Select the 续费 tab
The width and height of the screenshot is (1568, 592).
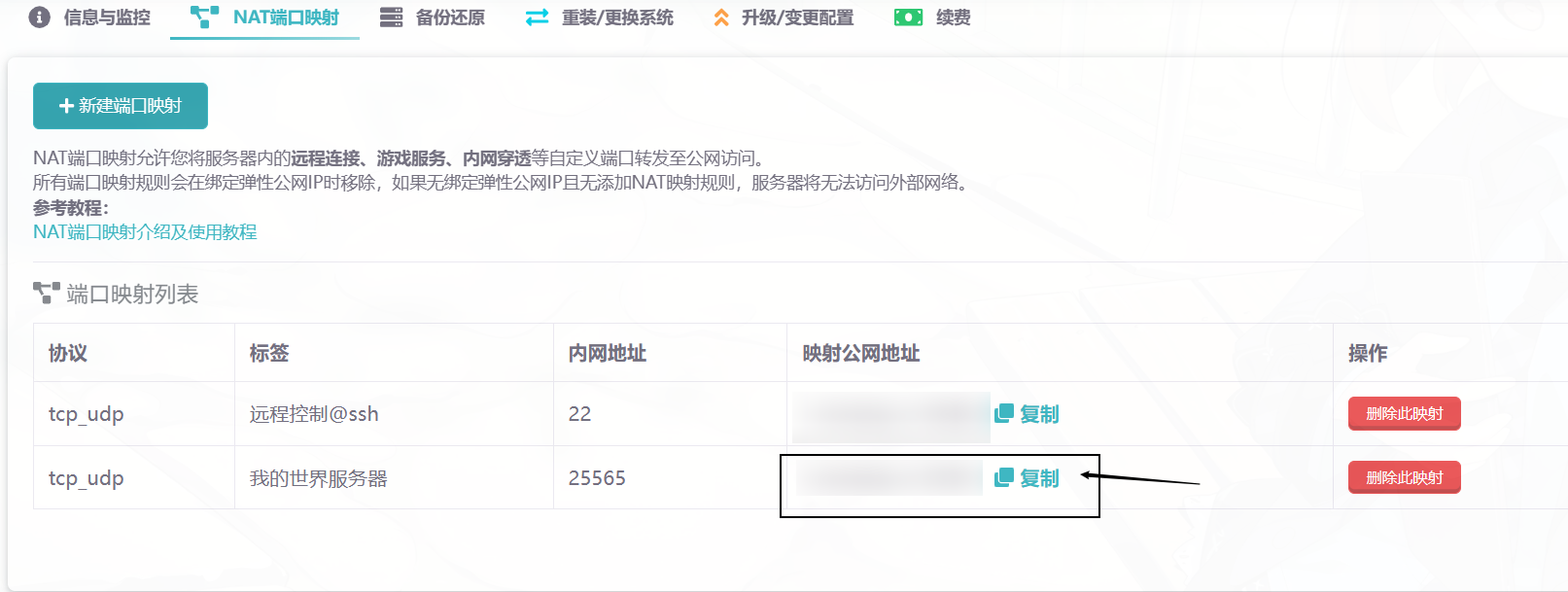[953, 17]
